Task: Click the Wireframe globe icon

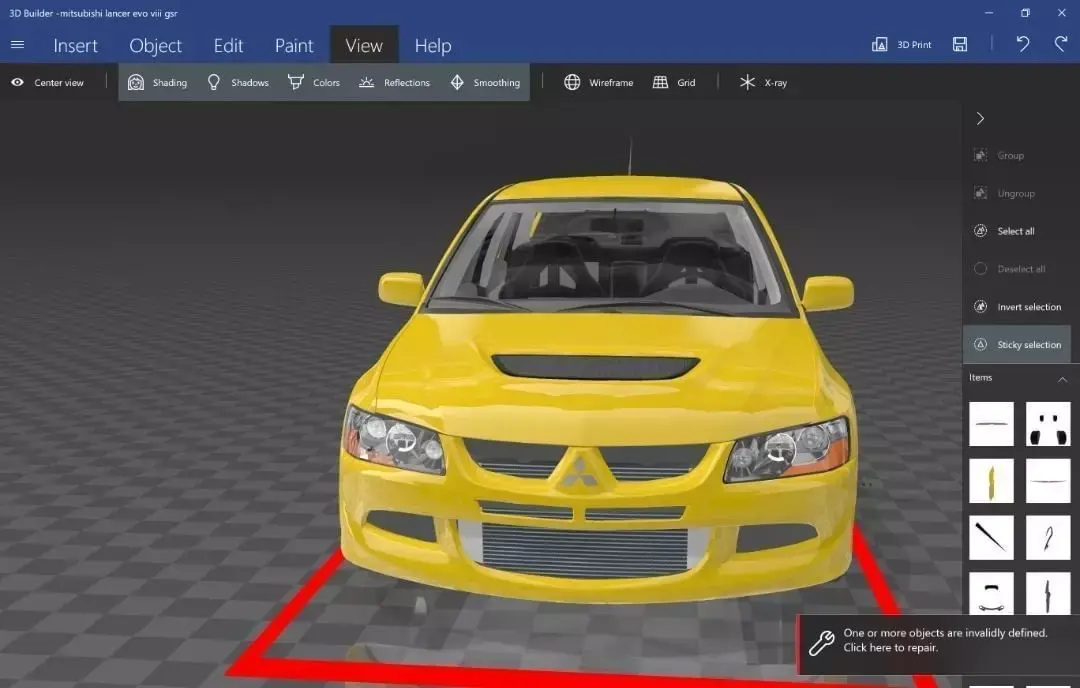Action: click(572, 83)
